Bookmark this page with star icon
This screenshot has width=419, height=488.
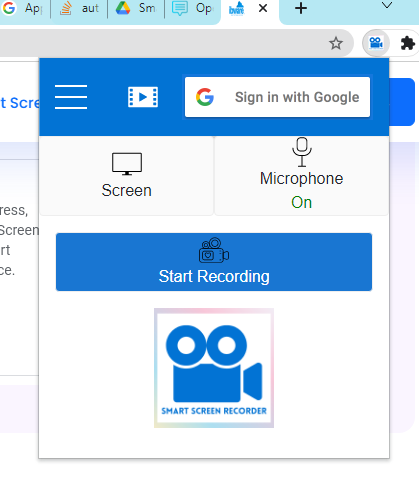point(336,43)
